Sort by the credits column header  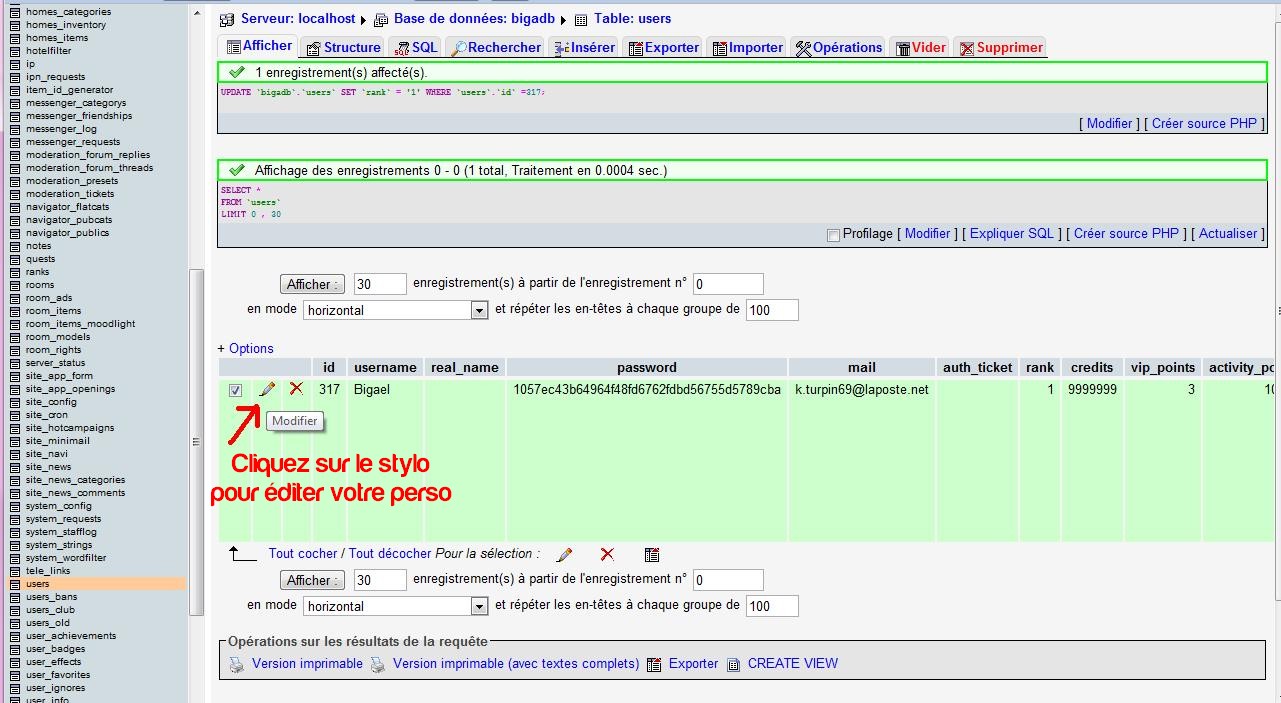(x=1092, y=367)
